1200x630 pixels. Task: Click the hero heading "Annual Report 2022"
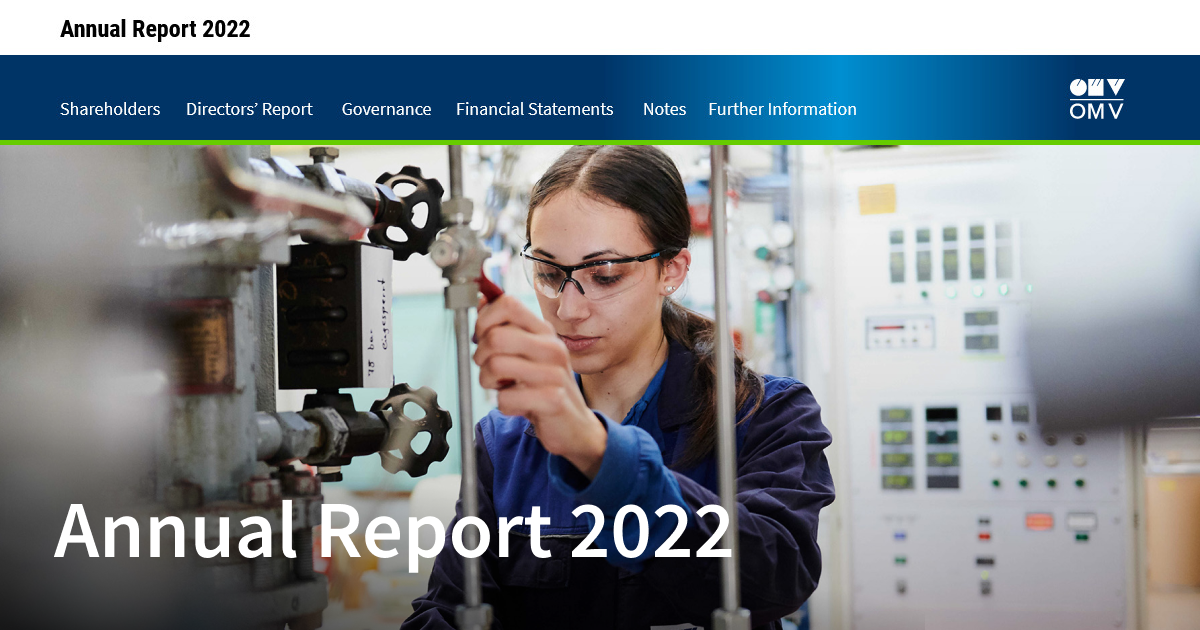[396, 534]
